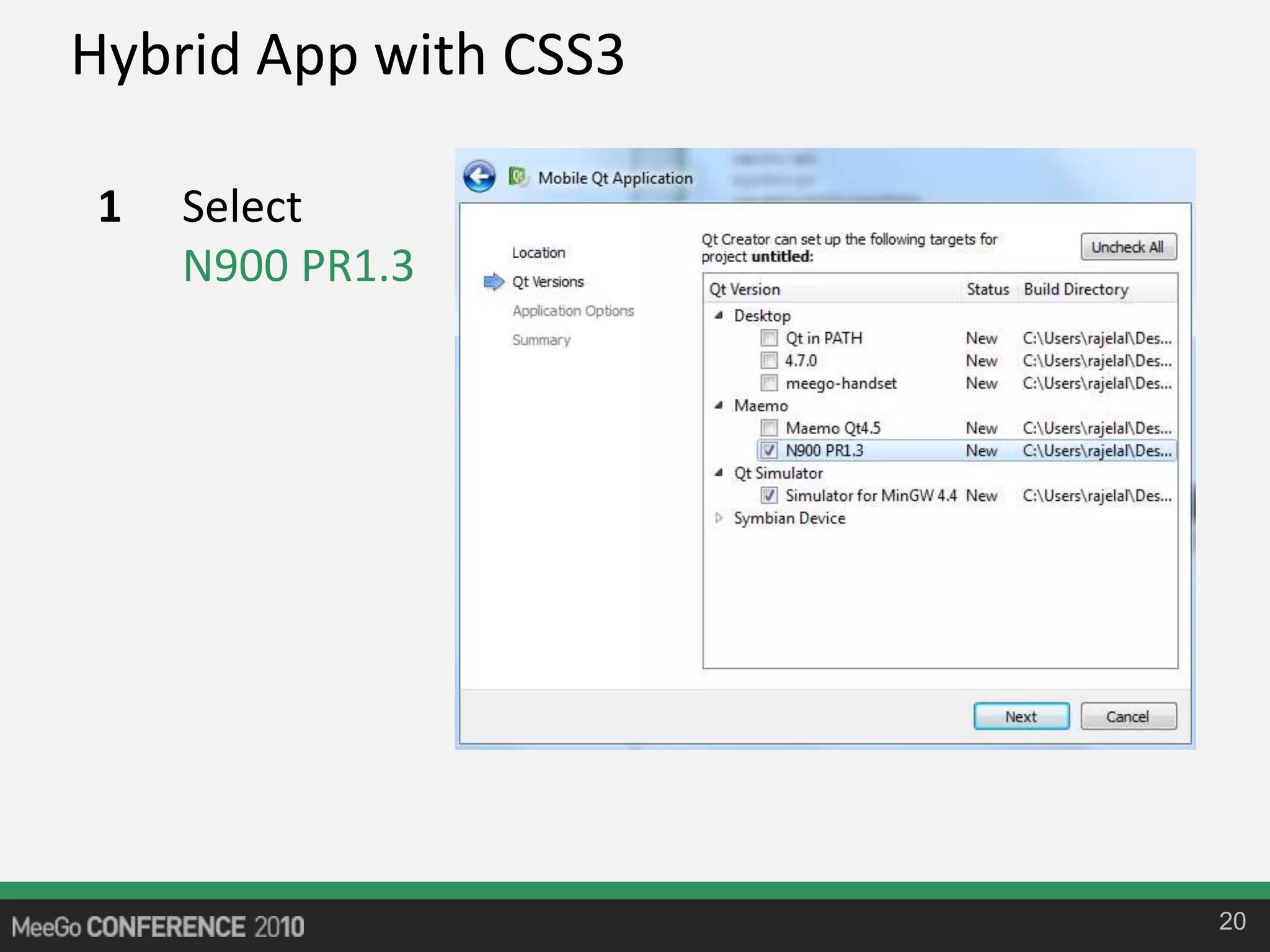Uncheck Simulator for MinGW 4.4
This screenshot has height=952, width=1270.
(769, 495)
